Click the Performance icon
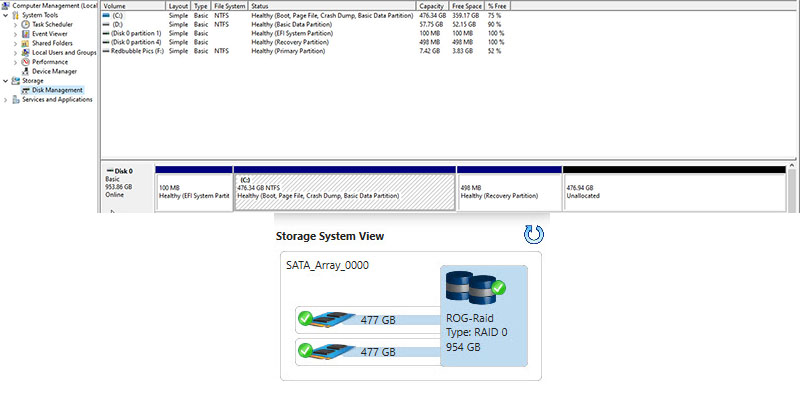Viewport: 800px width, 395px height. pyautogui.click(x=26, y=62)
